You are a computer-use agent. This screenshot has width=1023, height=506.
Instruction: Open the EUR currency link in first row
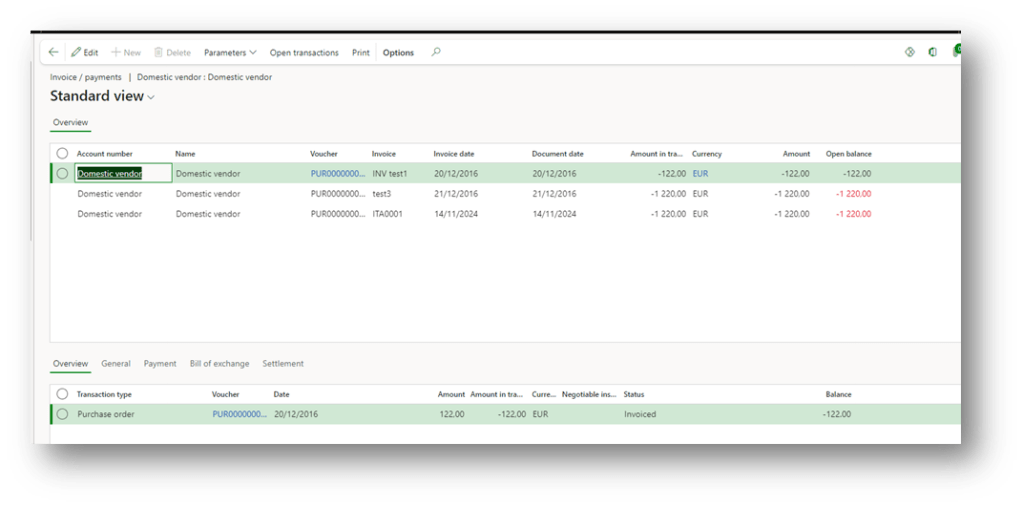[x=700, y=173]
